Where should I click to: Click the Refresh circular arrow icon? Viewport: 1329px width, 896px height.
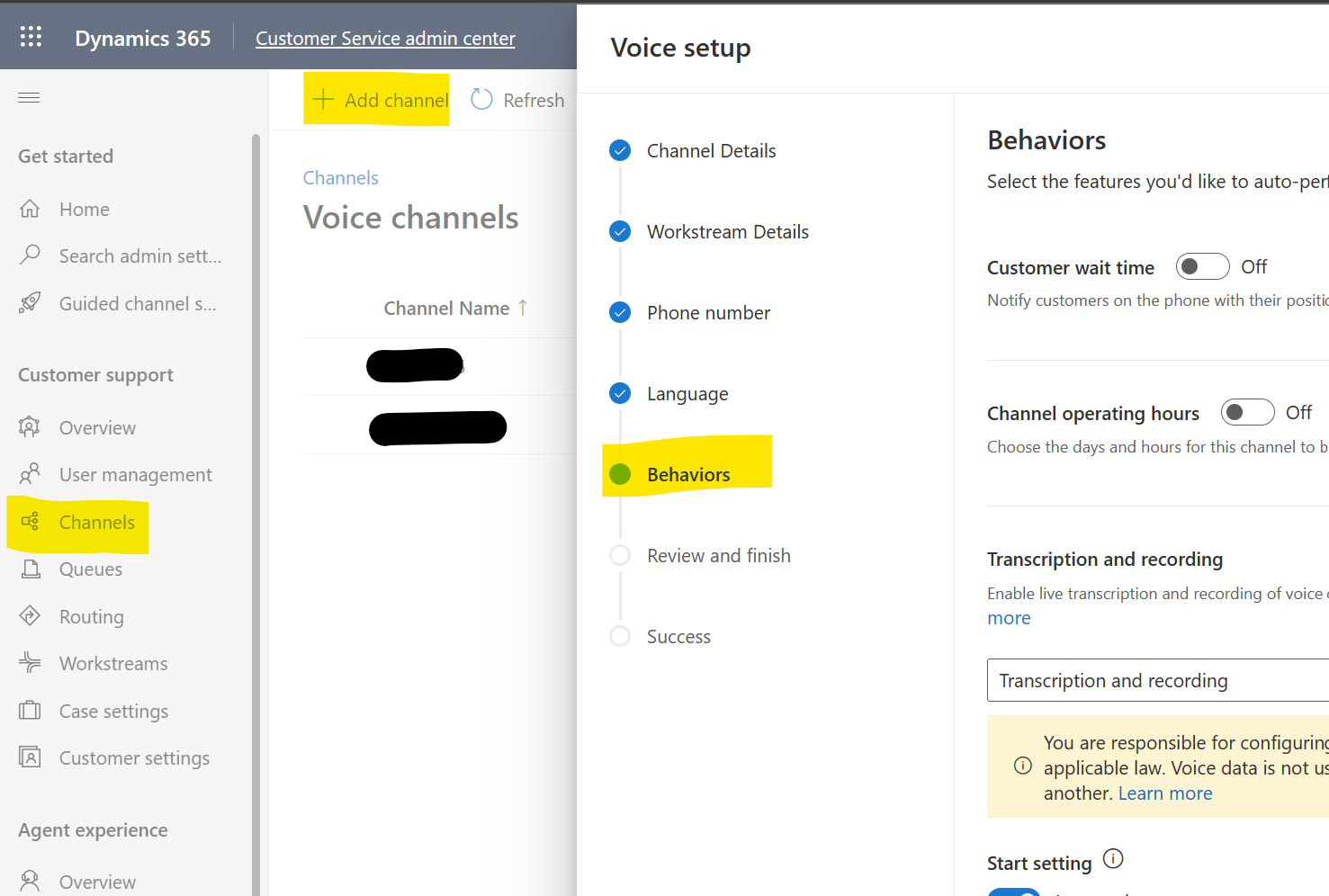click(481, 100)
